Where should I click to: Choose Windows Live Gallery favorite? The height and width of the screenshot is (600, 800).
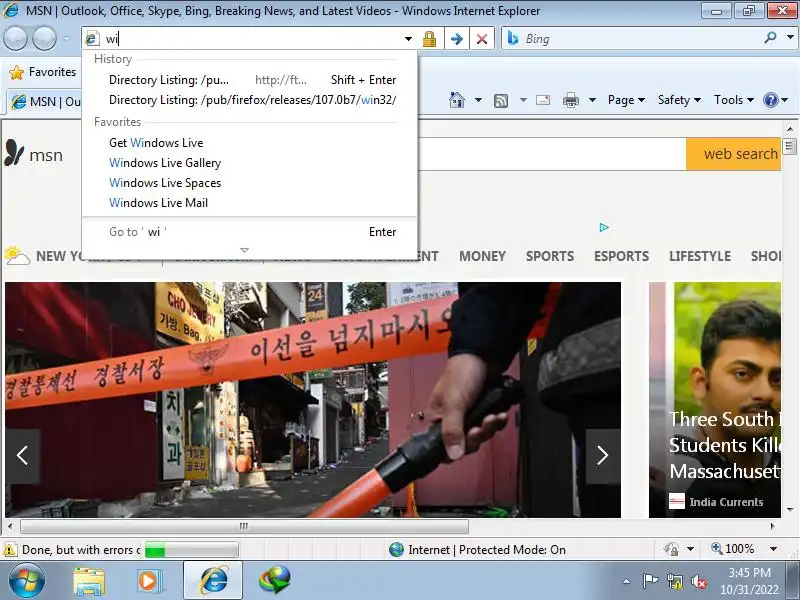249,163
